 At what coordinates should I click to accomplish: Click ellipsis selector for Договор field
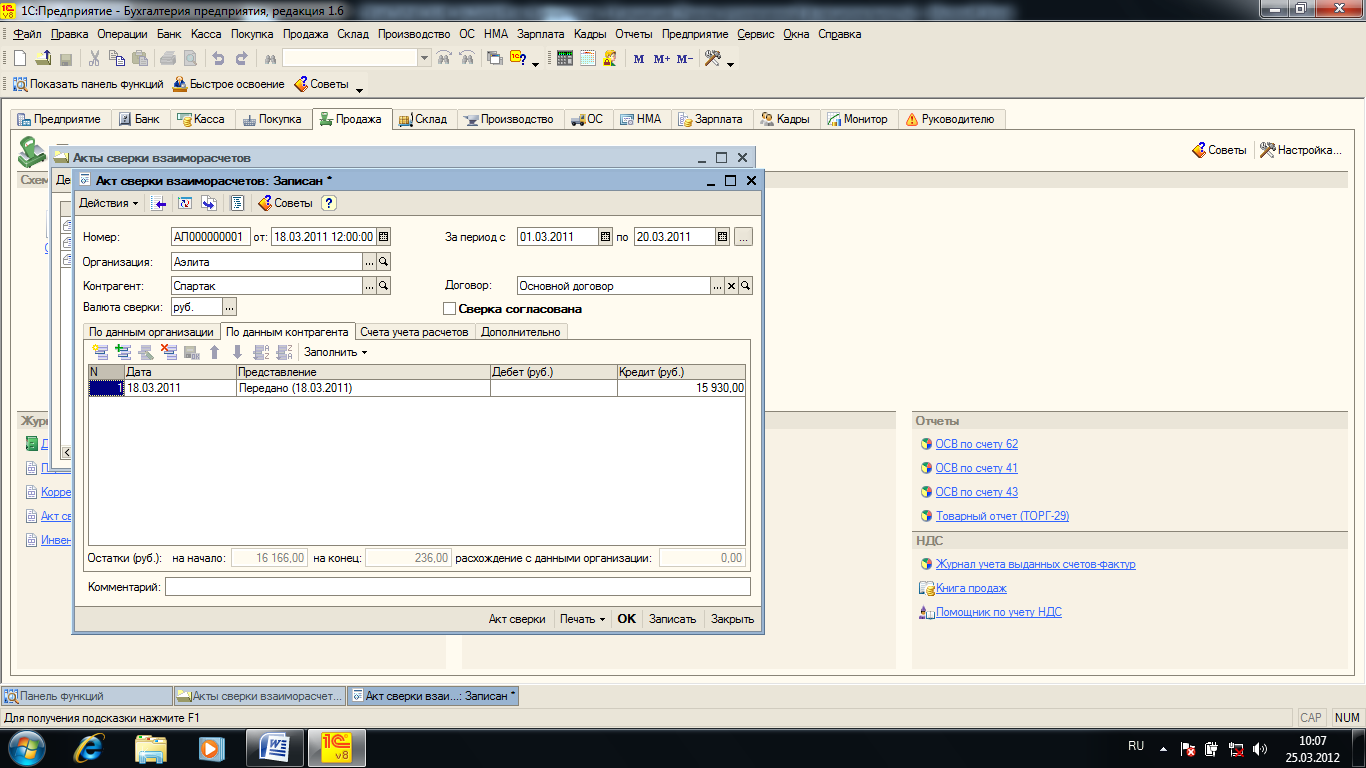pyautogui.click(x=717, y=286)
